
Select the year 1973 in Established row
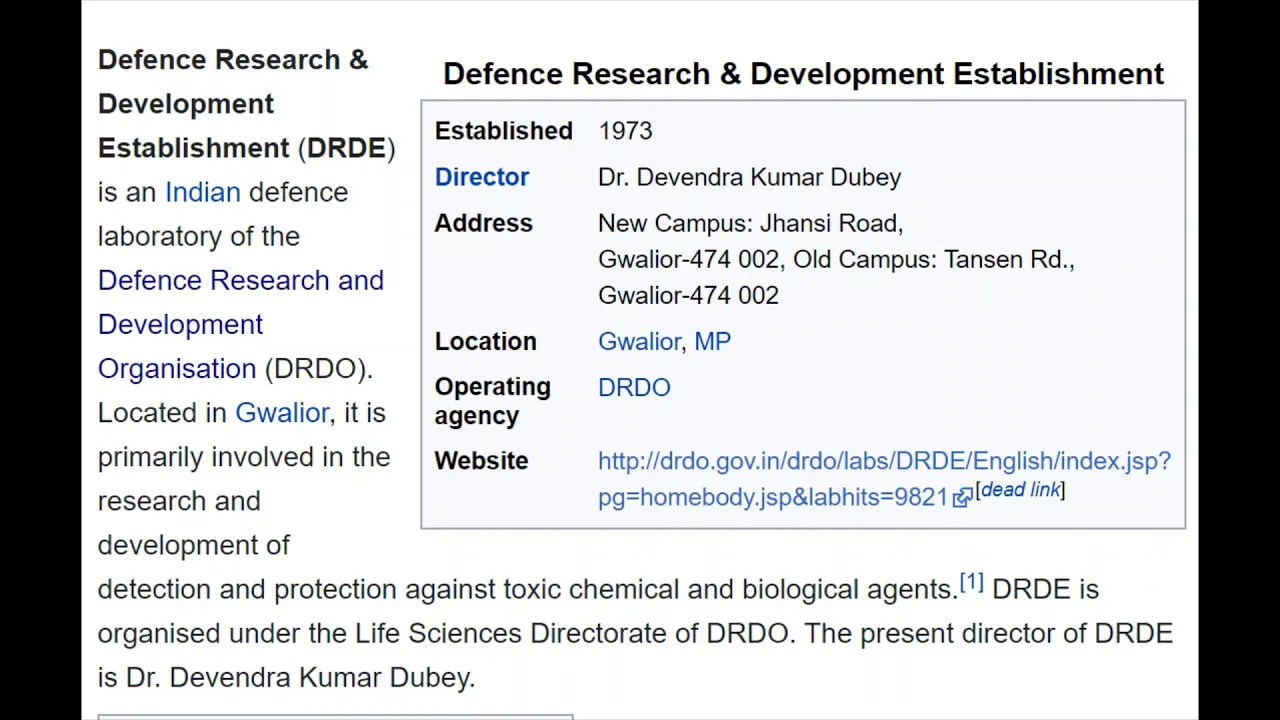coord(625,131)
